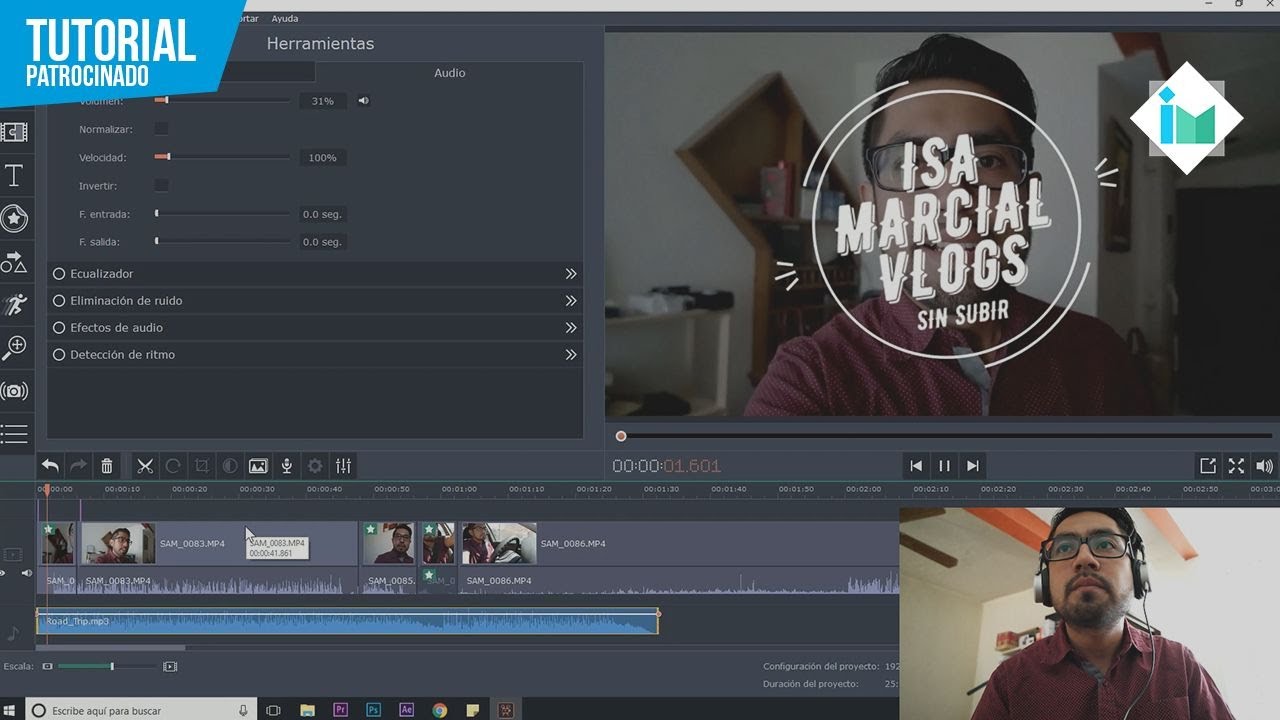Turn on the Eliminación de ruido circle

pos(59,301)
